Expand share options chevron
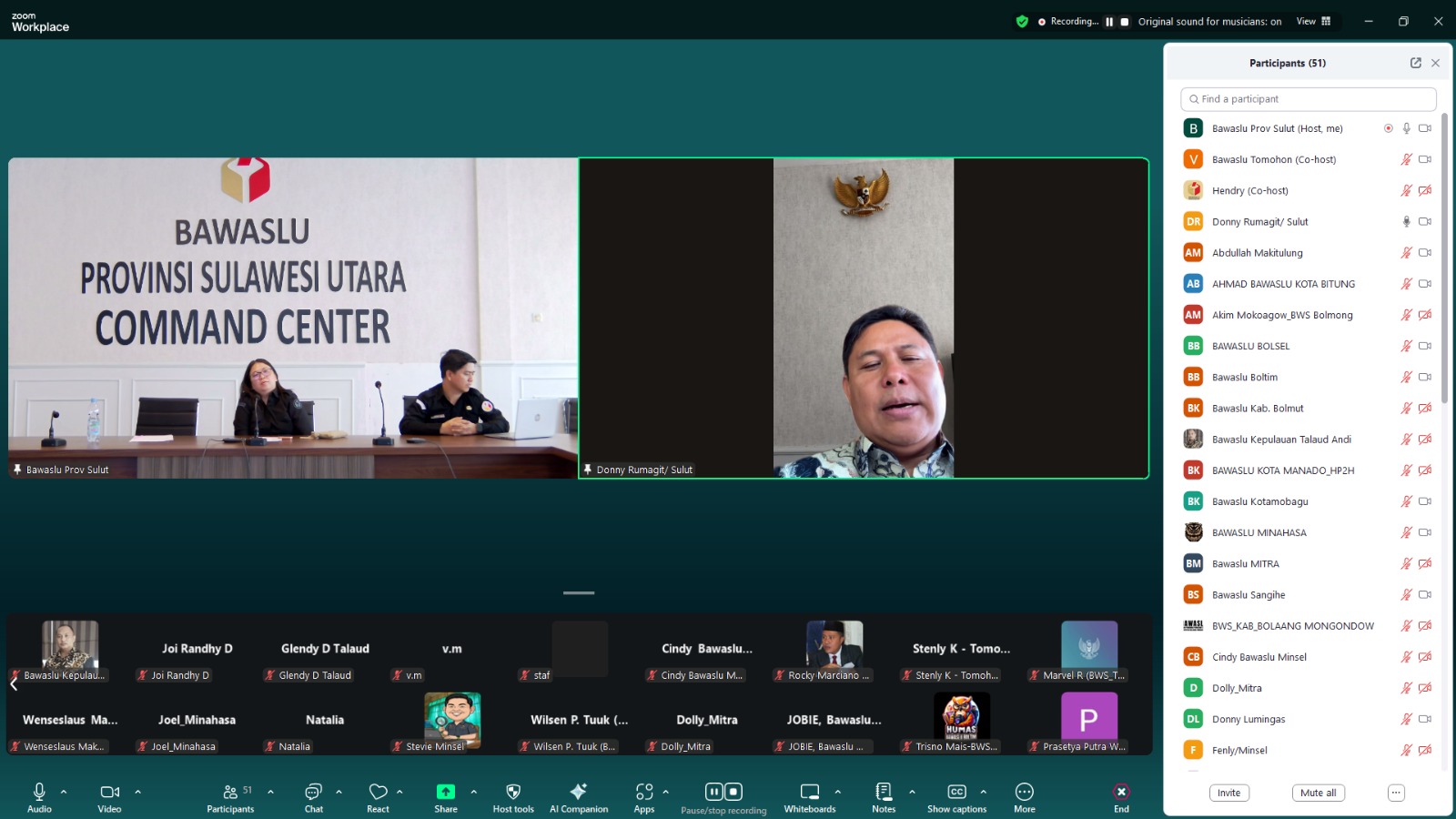 [473, 792]
